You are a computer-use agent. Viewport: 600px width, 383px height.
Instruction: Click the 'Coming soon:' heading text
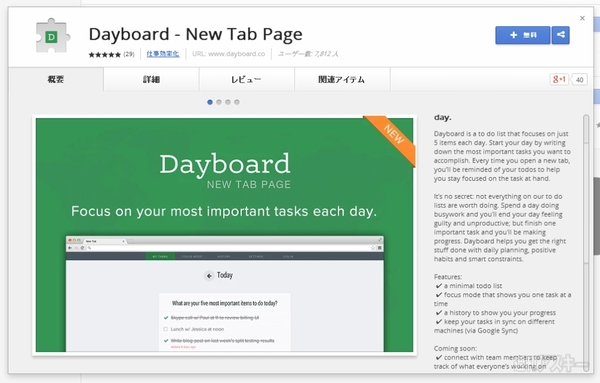click(x=455, y=348)
